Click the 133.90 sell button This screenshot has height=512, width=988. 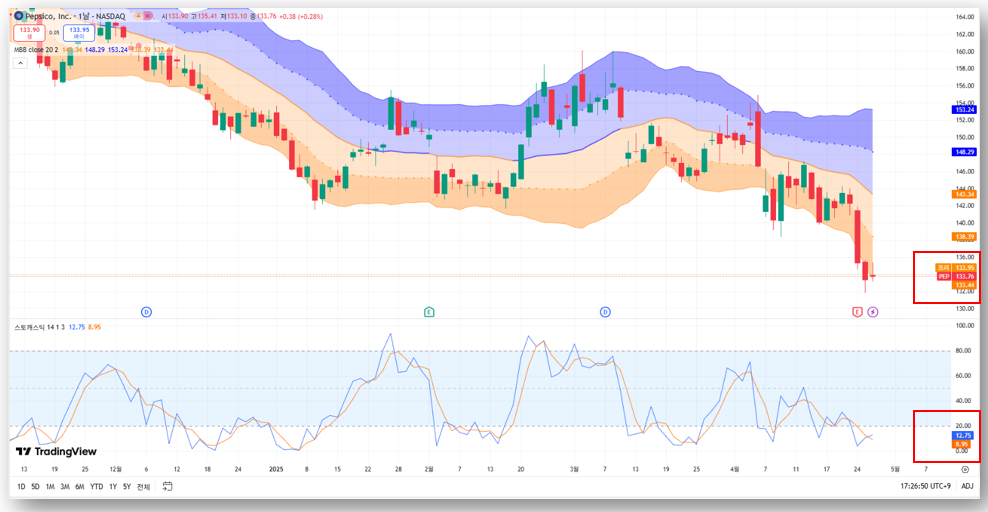(30, 33)
